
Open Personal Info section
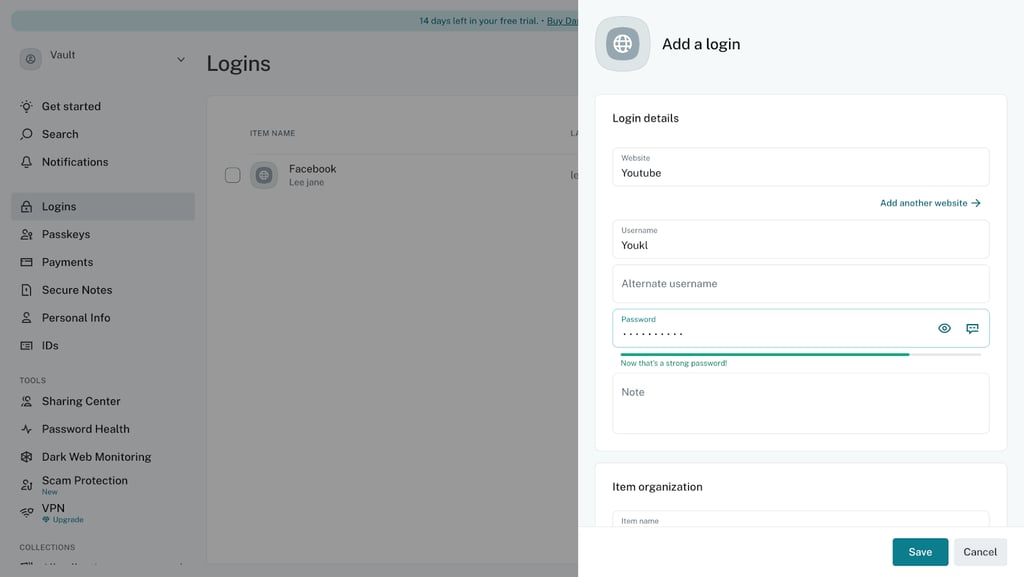point(103,318)
